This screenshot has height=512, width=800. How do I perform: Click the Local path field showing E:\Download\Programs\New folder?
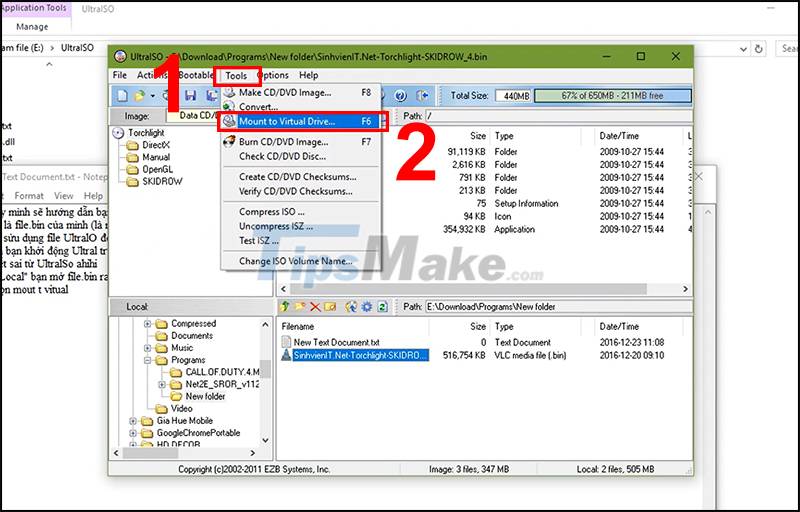point(559,306)
